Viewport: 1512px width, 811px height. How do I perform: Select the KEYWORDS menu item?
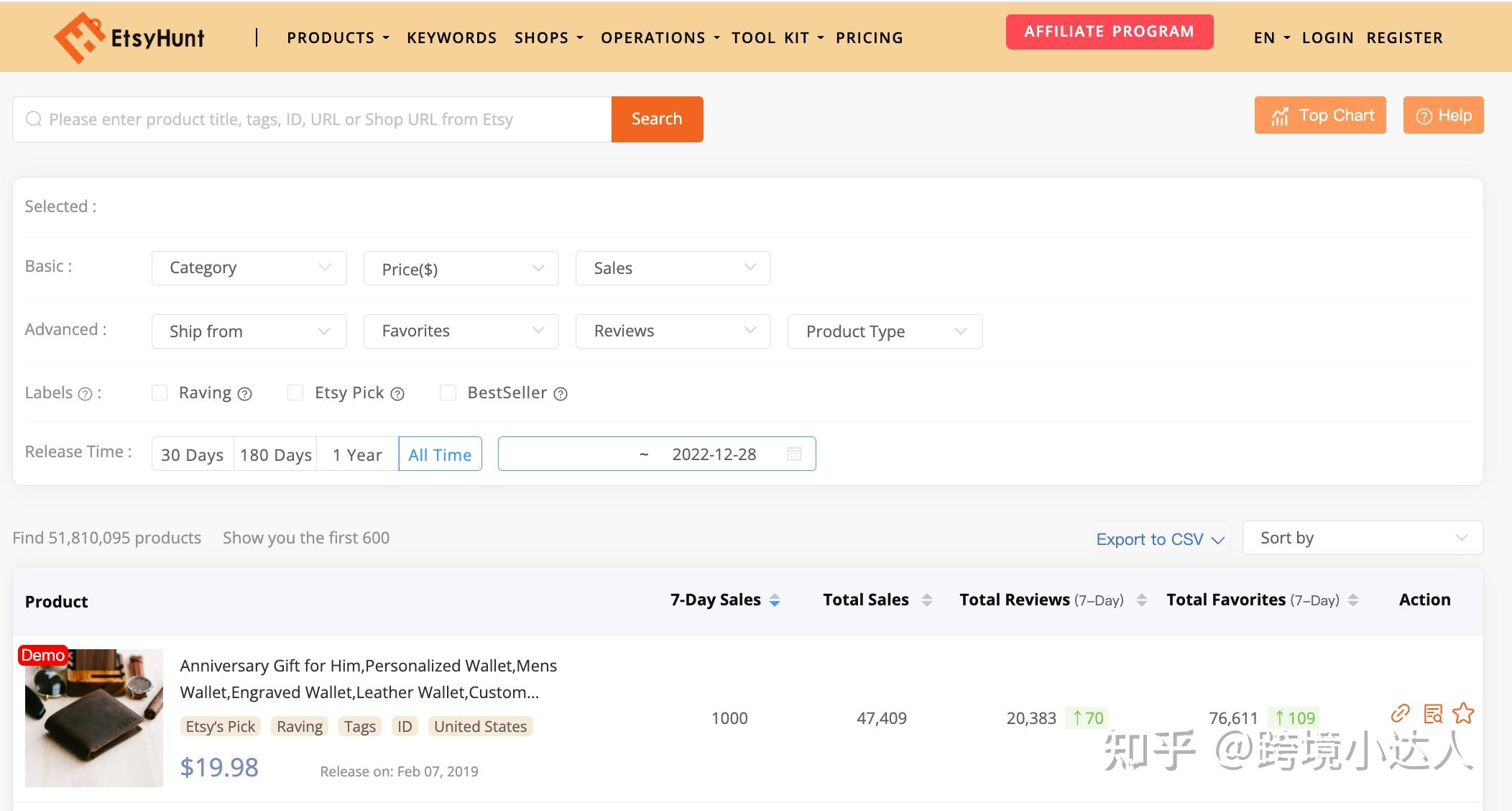pos(451,37)
